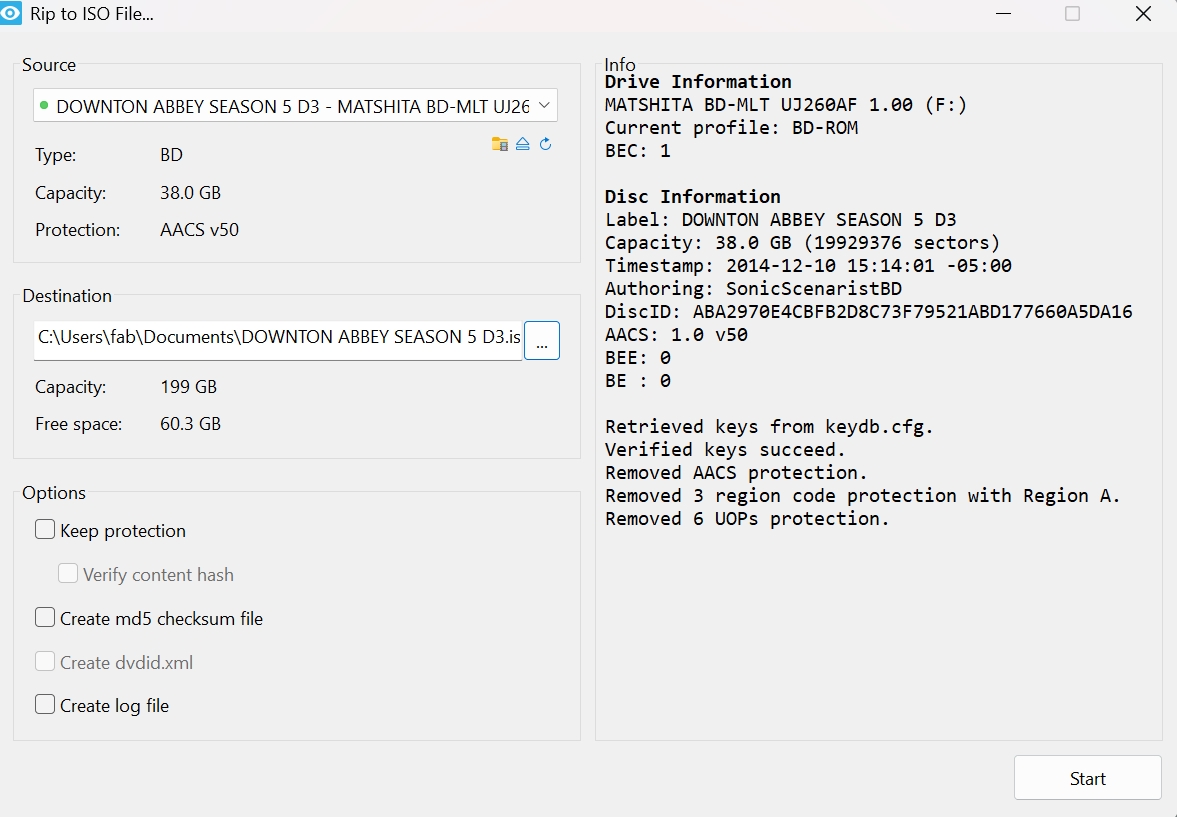Close the Rip to ISO File dialog
This screenshot has height=817, width=1177.
(x=1143, y=14)
